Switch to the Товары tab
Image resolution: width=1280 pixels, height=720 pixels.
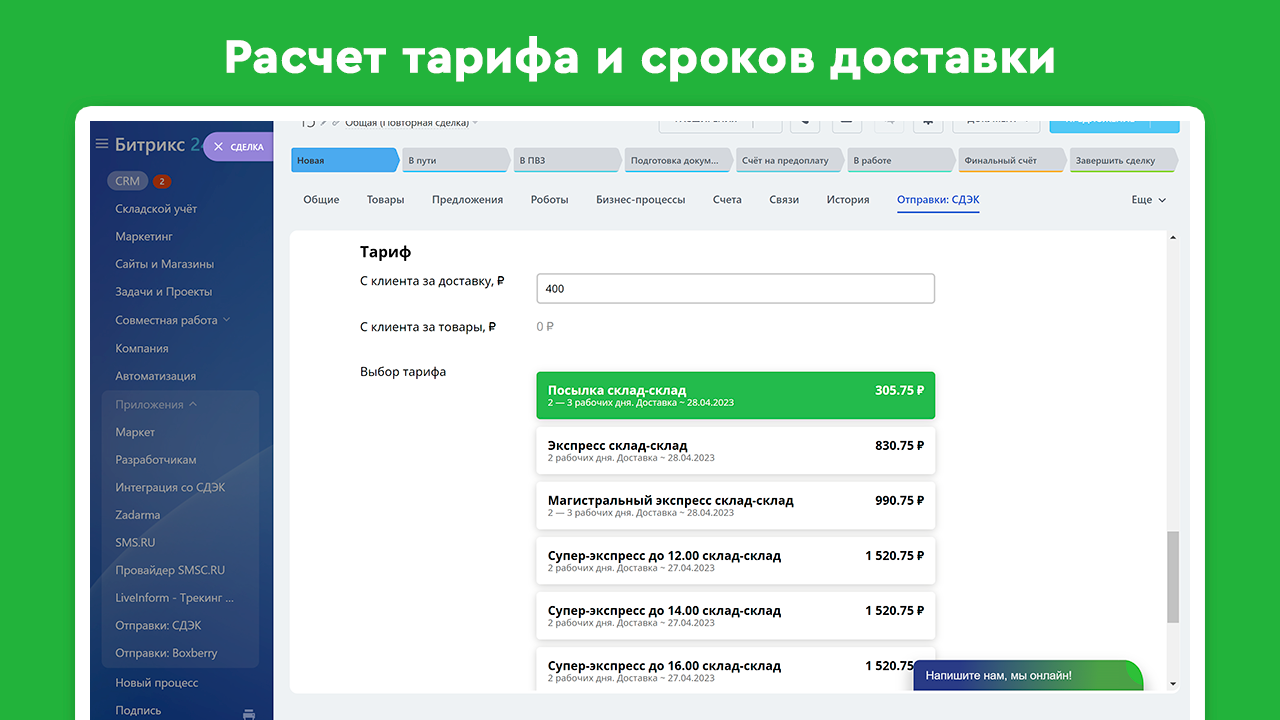pyautogui.click(x=385, y=200)
